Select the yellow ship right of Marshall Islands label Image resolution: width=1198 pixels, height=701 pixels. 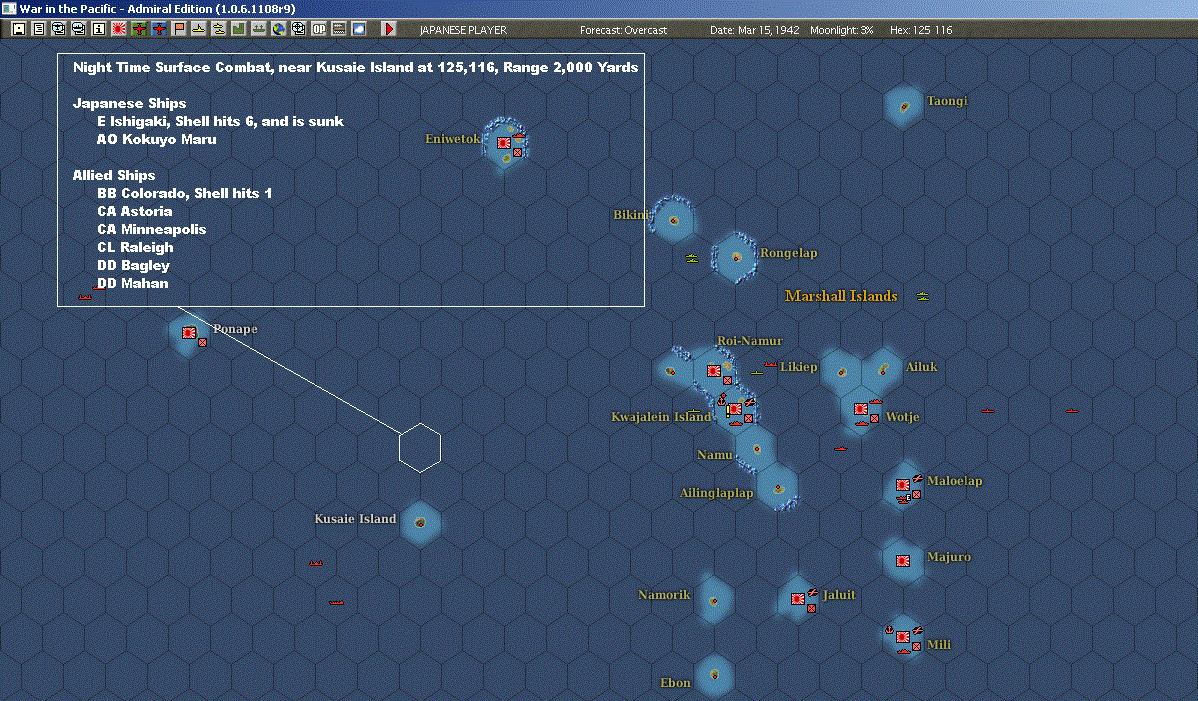pos(923,296)
